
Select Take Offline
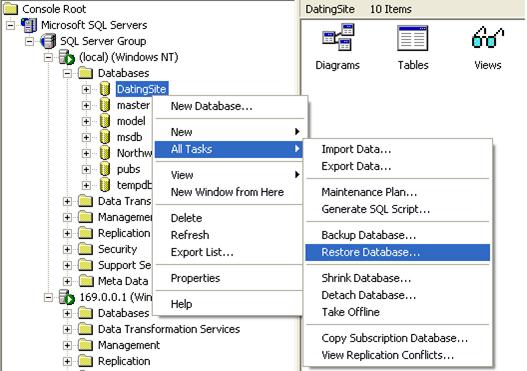pyautogui.click(x=398, y=312)
